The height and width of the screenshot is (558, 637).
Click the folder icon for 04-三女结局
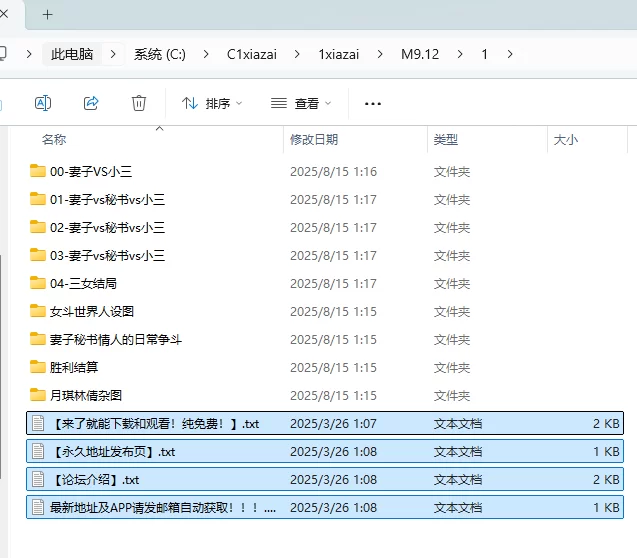pos(38,283)
